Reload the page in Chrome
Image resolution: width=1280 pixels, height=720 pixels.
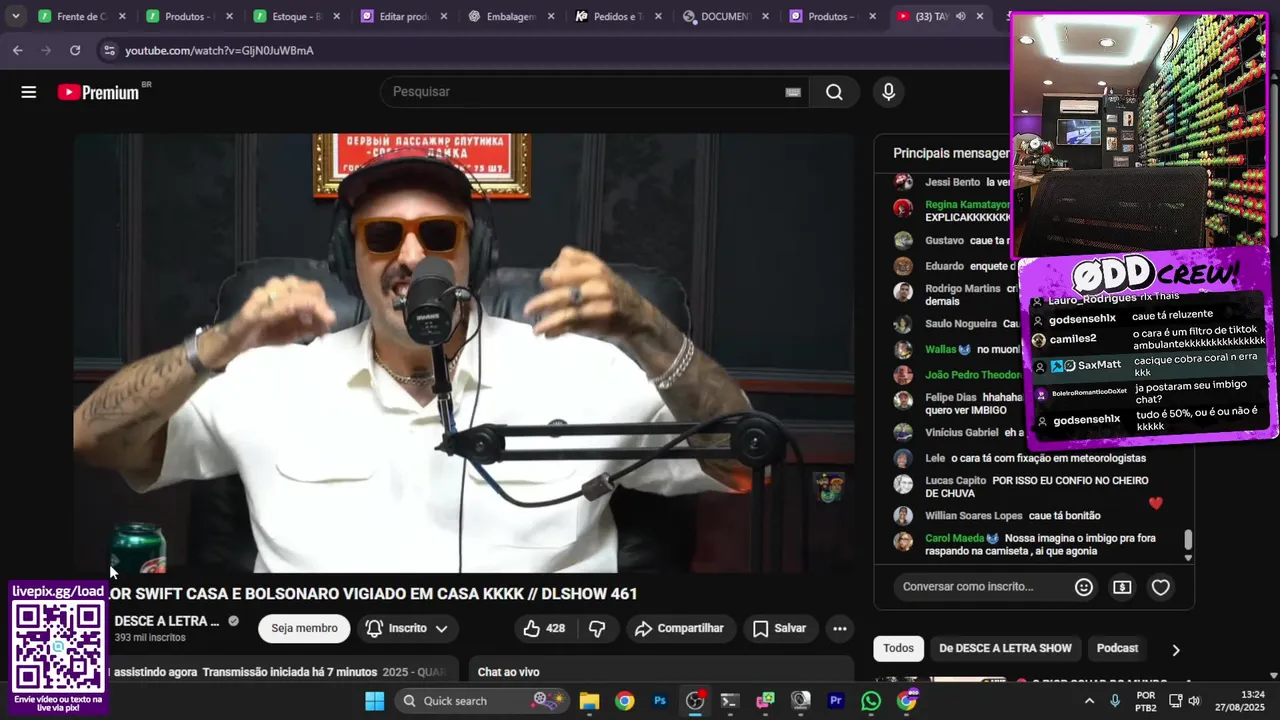click(x=75, y=50)
